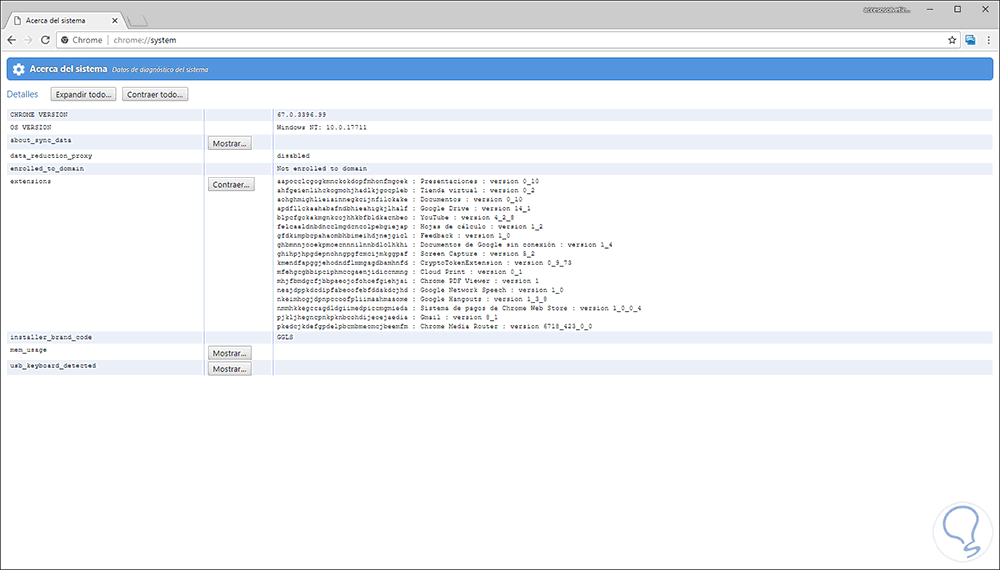Click 'Not enrolled to domain' value
The height and width of the screenshot is (570, 1000).
click(321, 169)
